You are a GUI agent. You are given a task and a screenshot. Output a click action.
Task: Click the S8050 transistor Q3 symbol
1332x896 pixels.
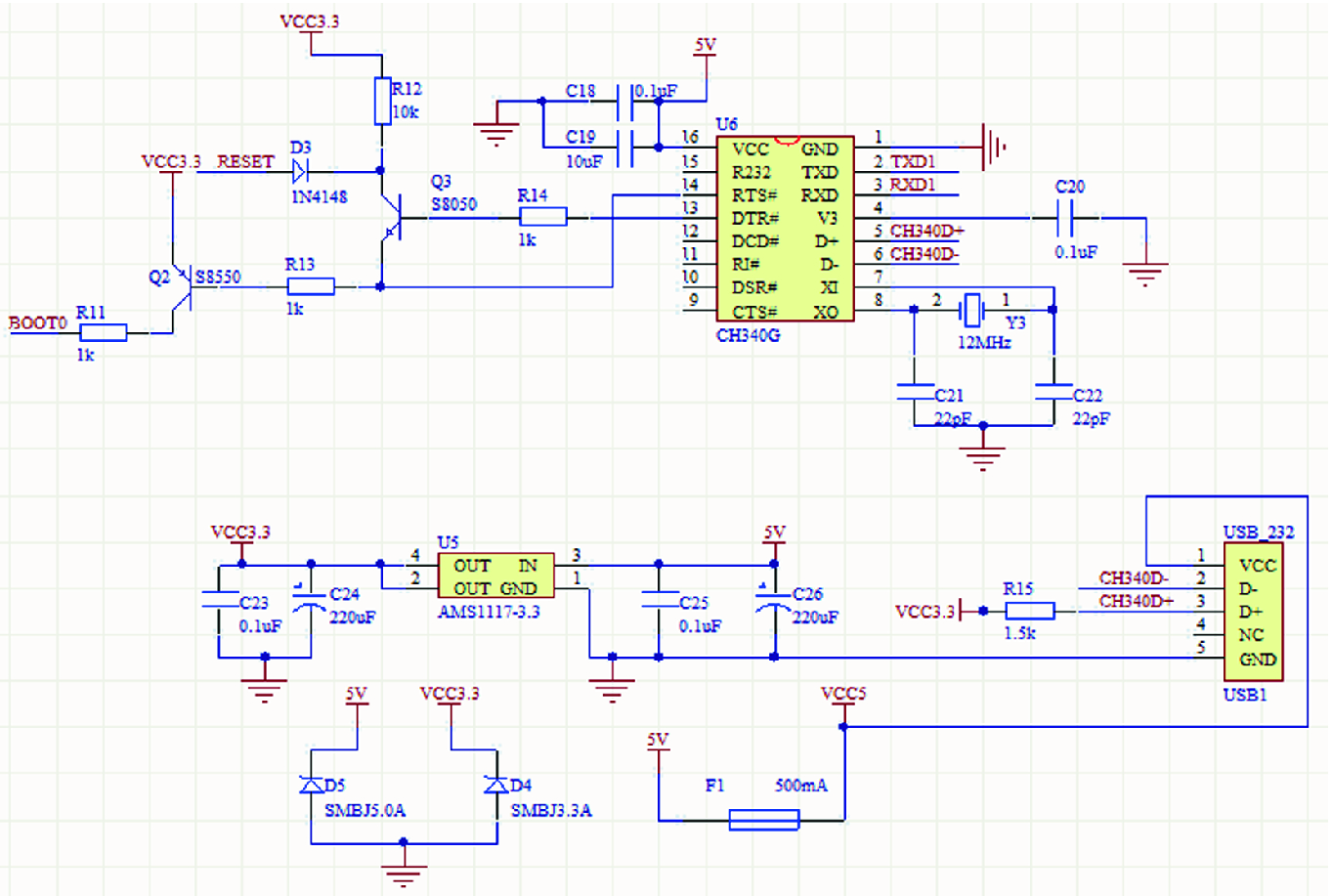click(391, 217)
